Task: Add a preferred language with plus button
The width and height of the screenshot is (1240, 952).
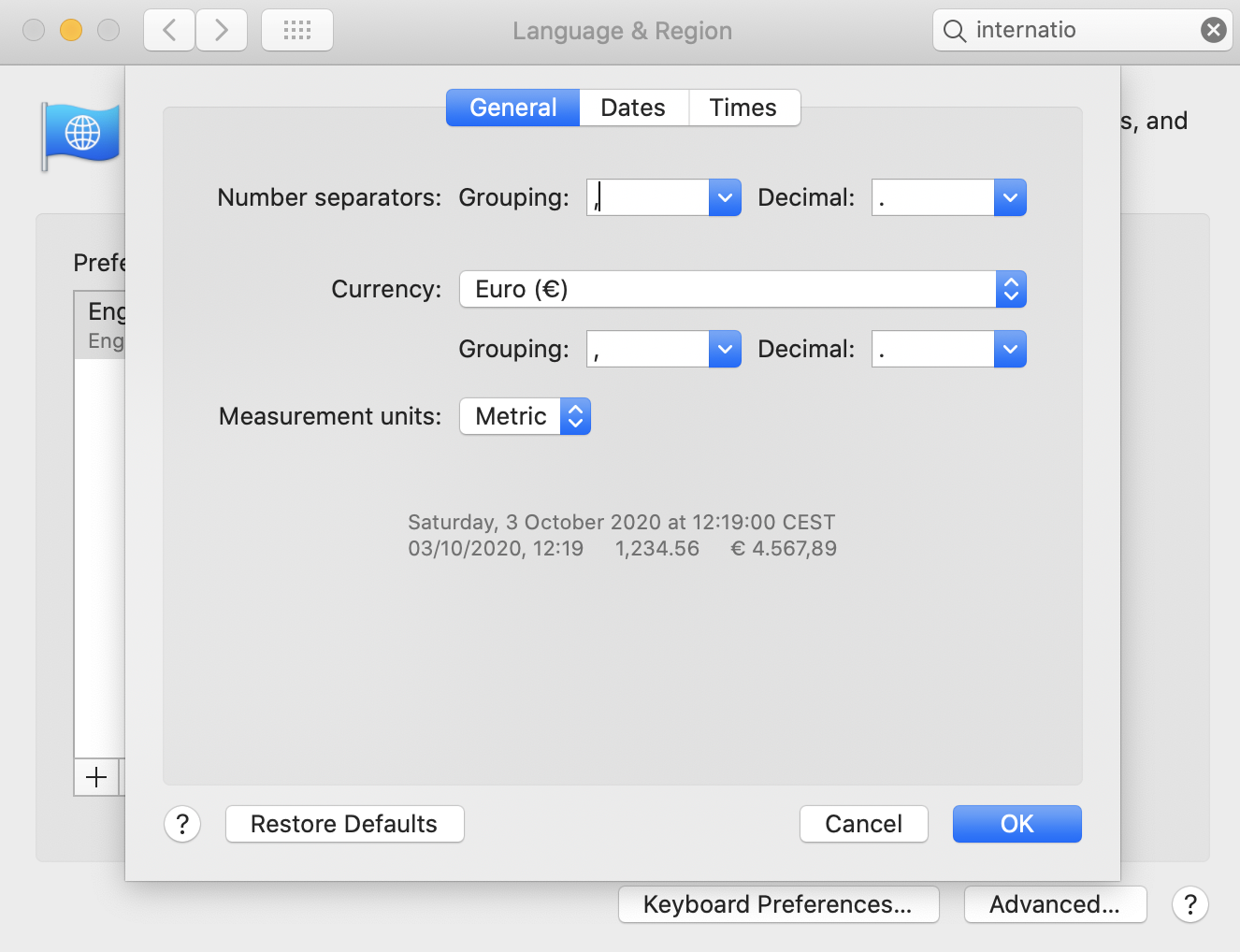Action: click(x=96, y=777)
